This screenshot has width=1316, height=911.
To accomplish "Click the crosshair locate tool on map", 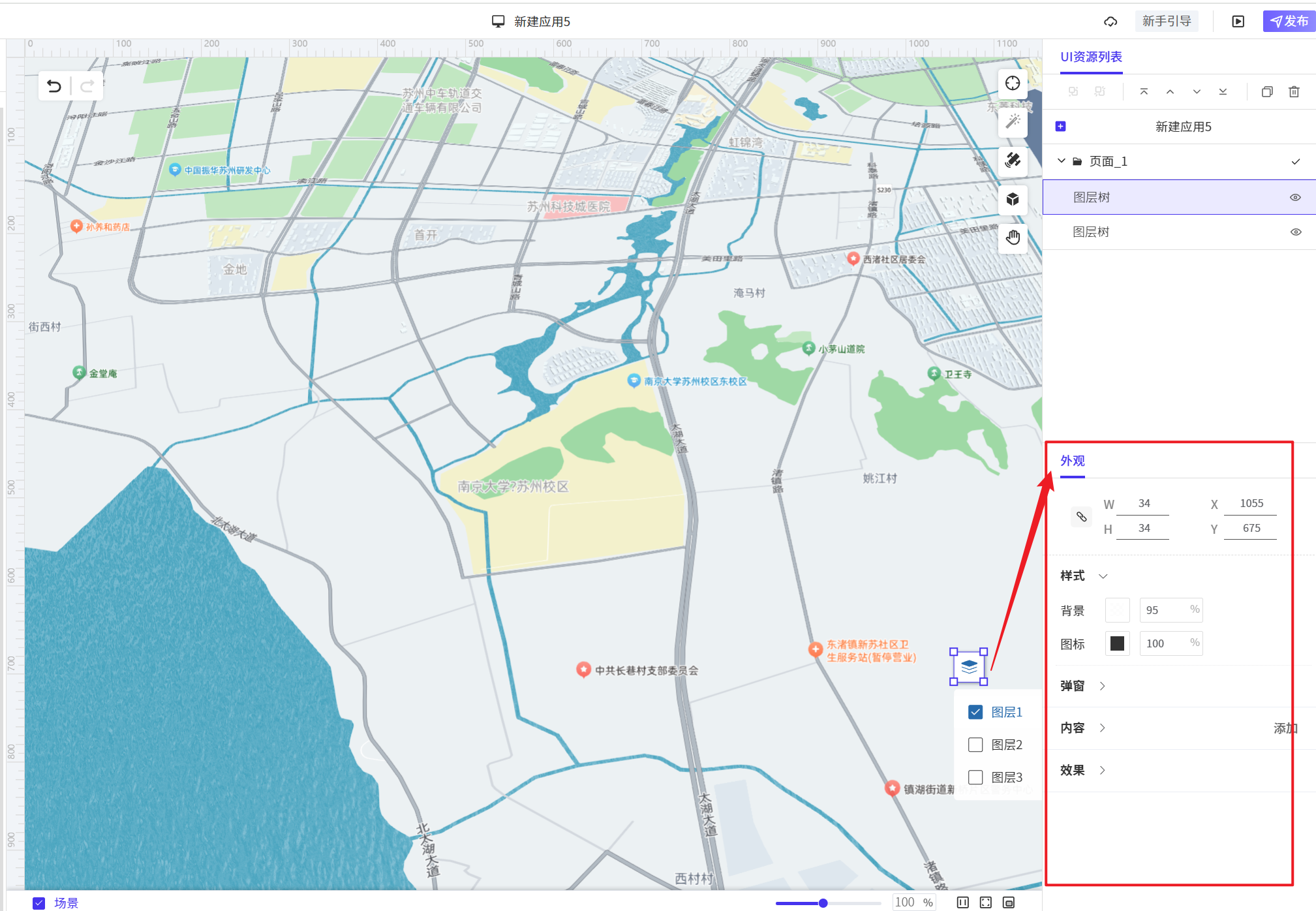I will 1013,84.
